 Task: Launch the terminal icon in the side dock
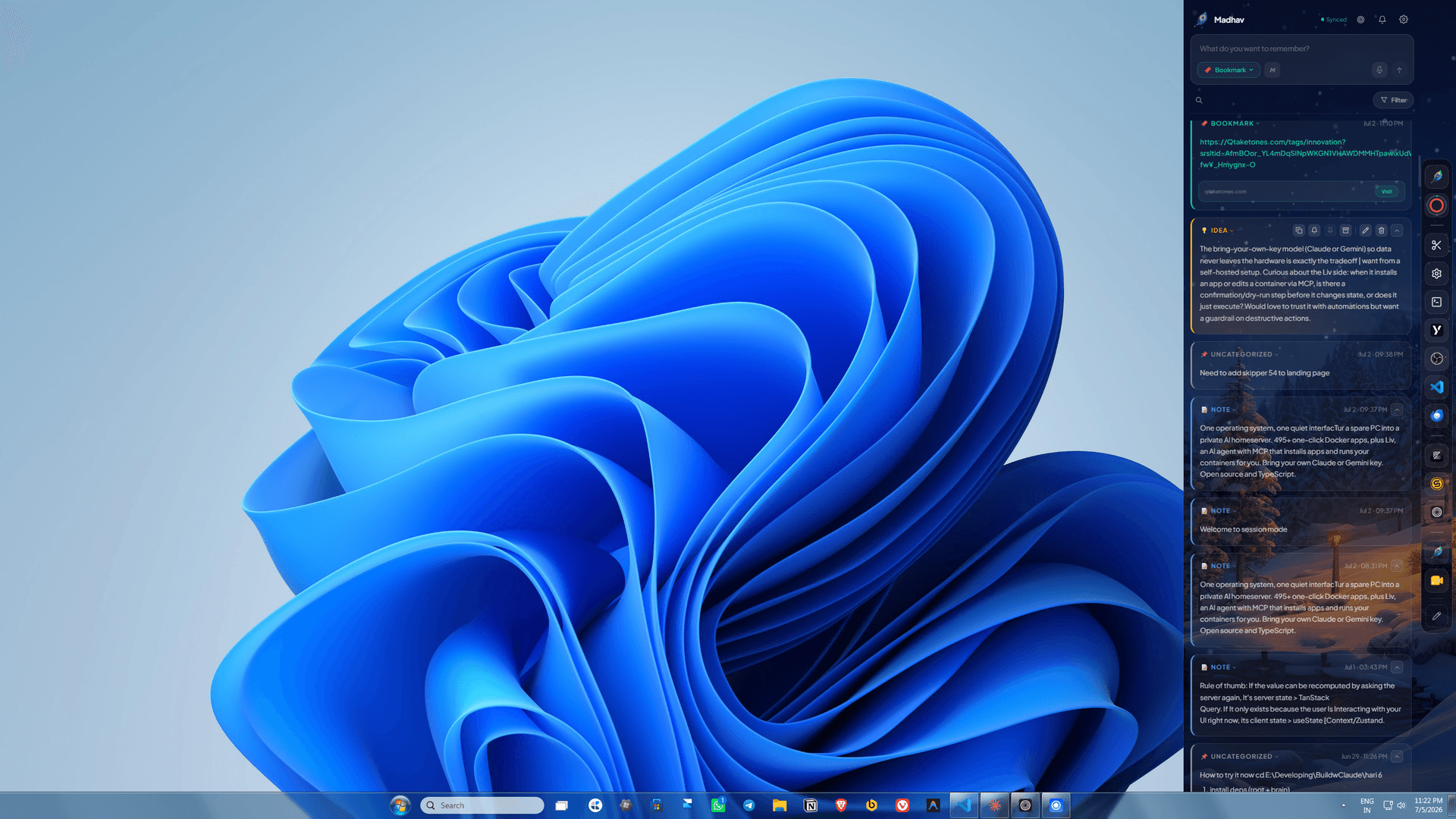1436,302
